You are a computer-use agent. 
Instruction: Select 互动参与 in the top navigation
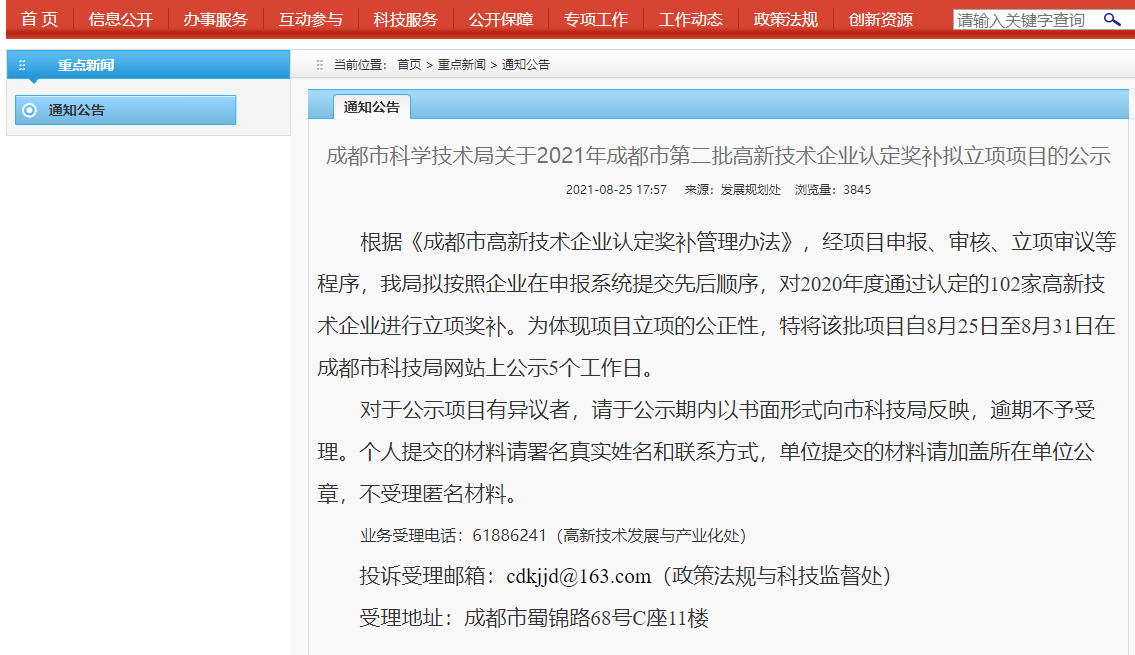pos(310,19)
